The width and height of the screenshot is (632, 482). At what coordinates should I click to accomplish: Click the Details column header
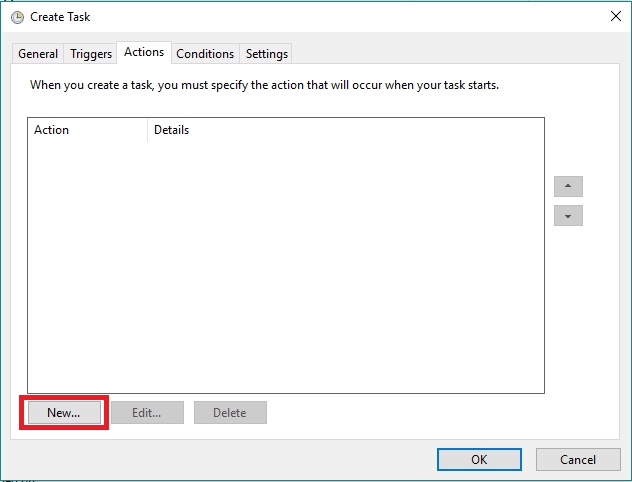pos(172,130)
